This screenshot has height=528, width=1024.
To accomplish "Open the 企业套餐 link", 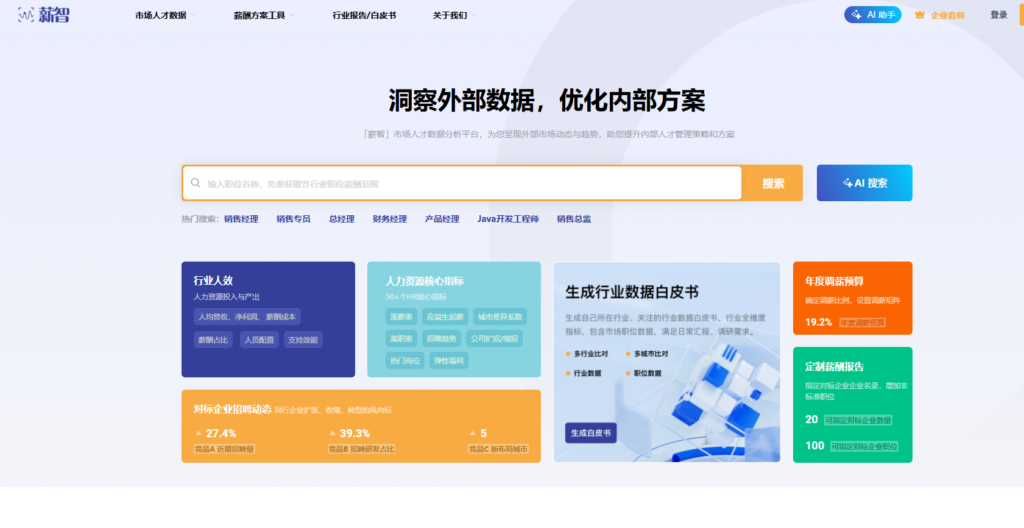I will [x=947, y=15].
